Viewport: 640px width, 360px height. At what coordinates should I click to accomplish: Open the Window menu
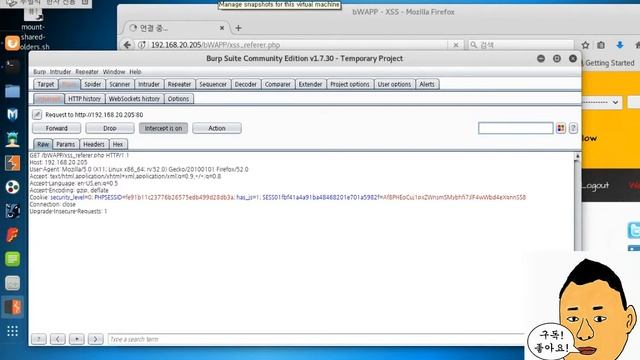click(x=114, y=72)
